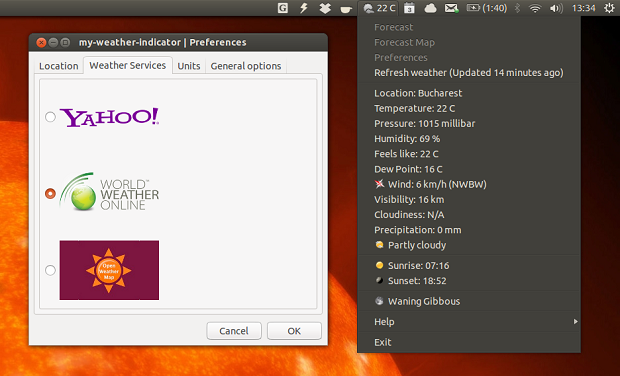Open the General options tab
The height and width of the screenshot is (376, 620).
coord(246,66)
